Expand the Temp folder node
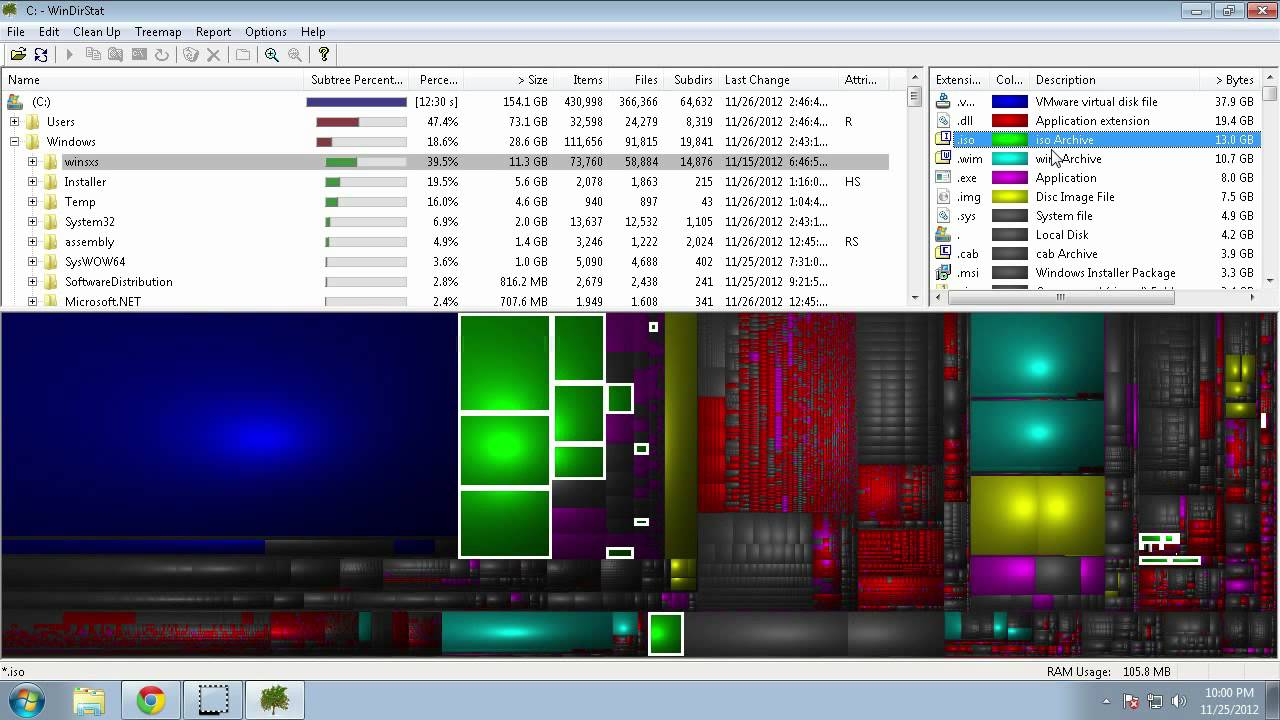 (x=32, y=202)
